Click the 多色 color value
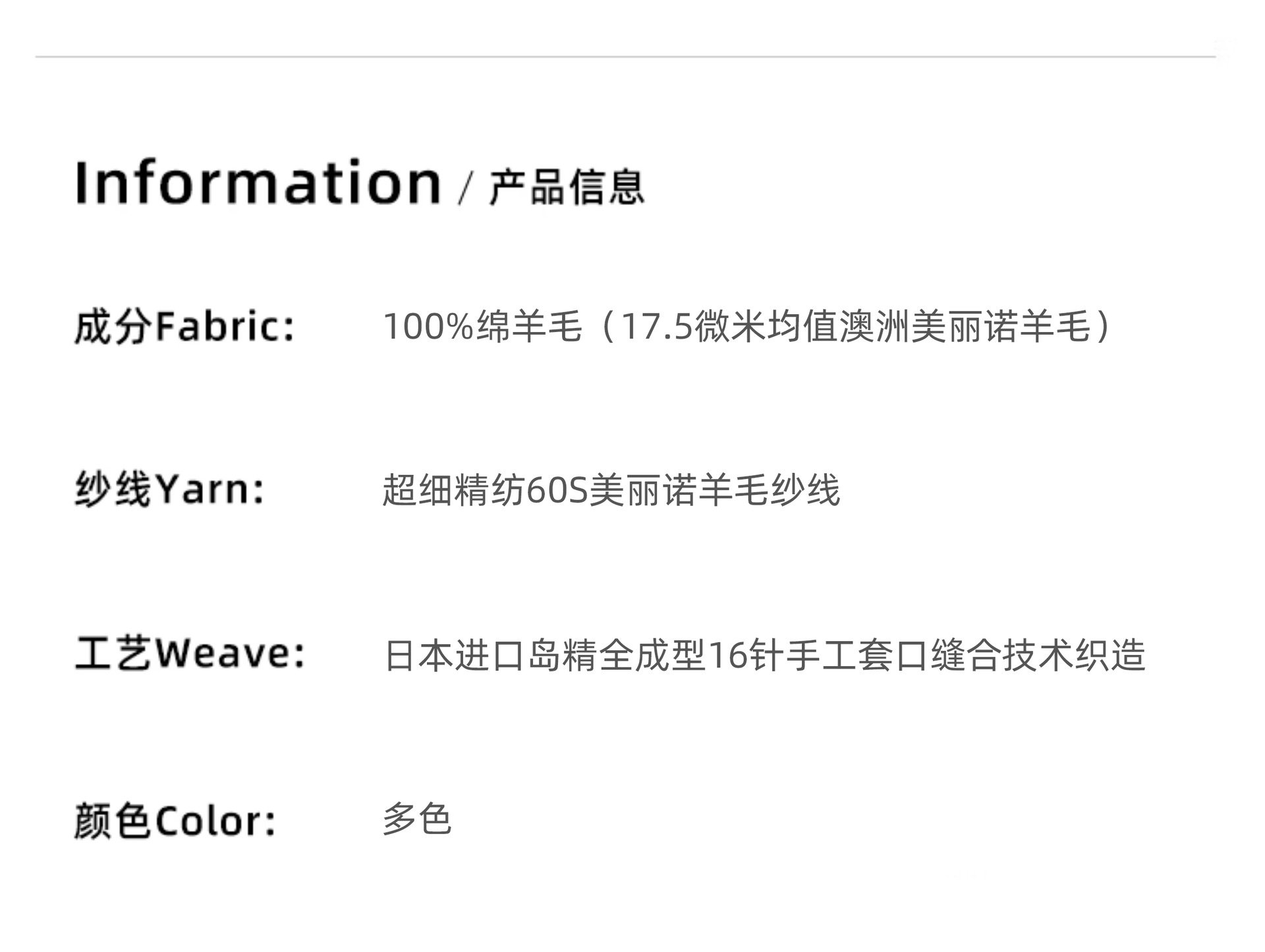The image size is (1265, 952). tap(416, 820)
